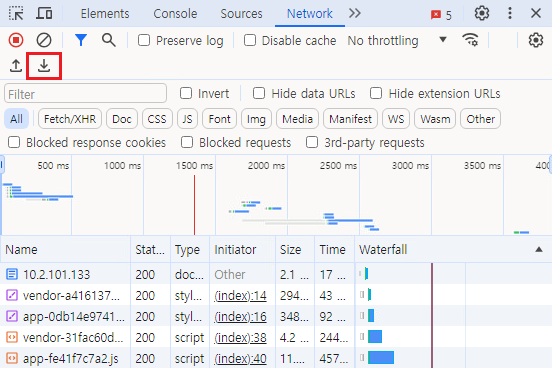Click stylesheet icon of app-0db14e9741 row
The width and height of the screenshot is (552, 368).
pyautogui.click(x=12, y=316)
